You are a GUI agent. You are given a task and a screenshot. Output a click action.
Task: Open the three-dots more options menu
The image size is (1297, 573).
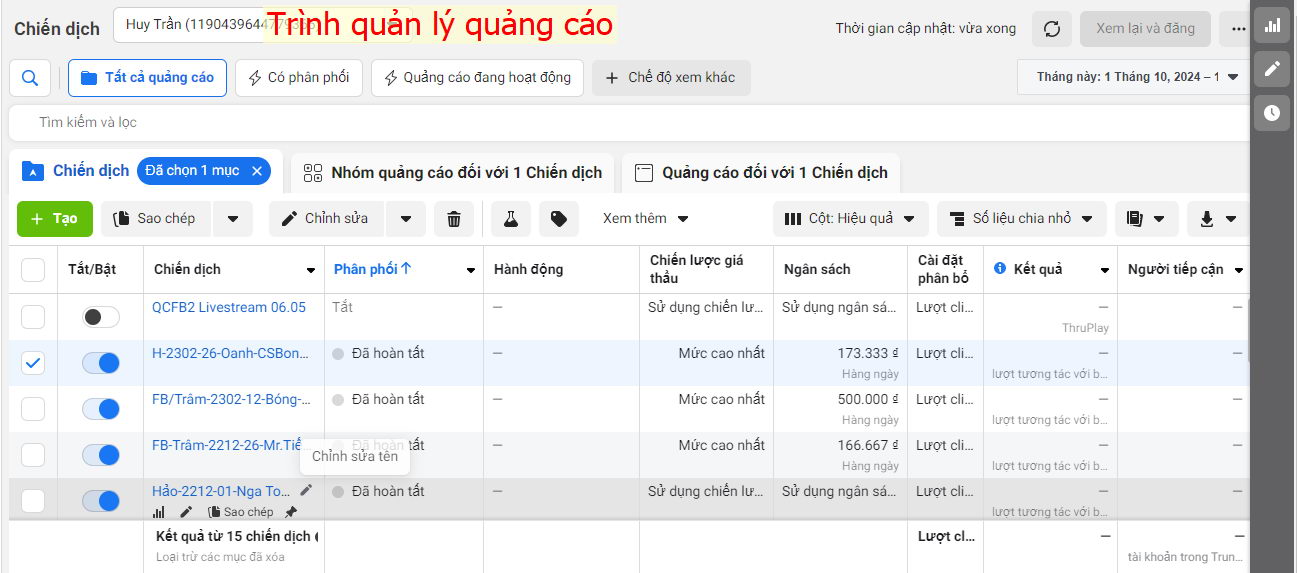(1239, 29)
